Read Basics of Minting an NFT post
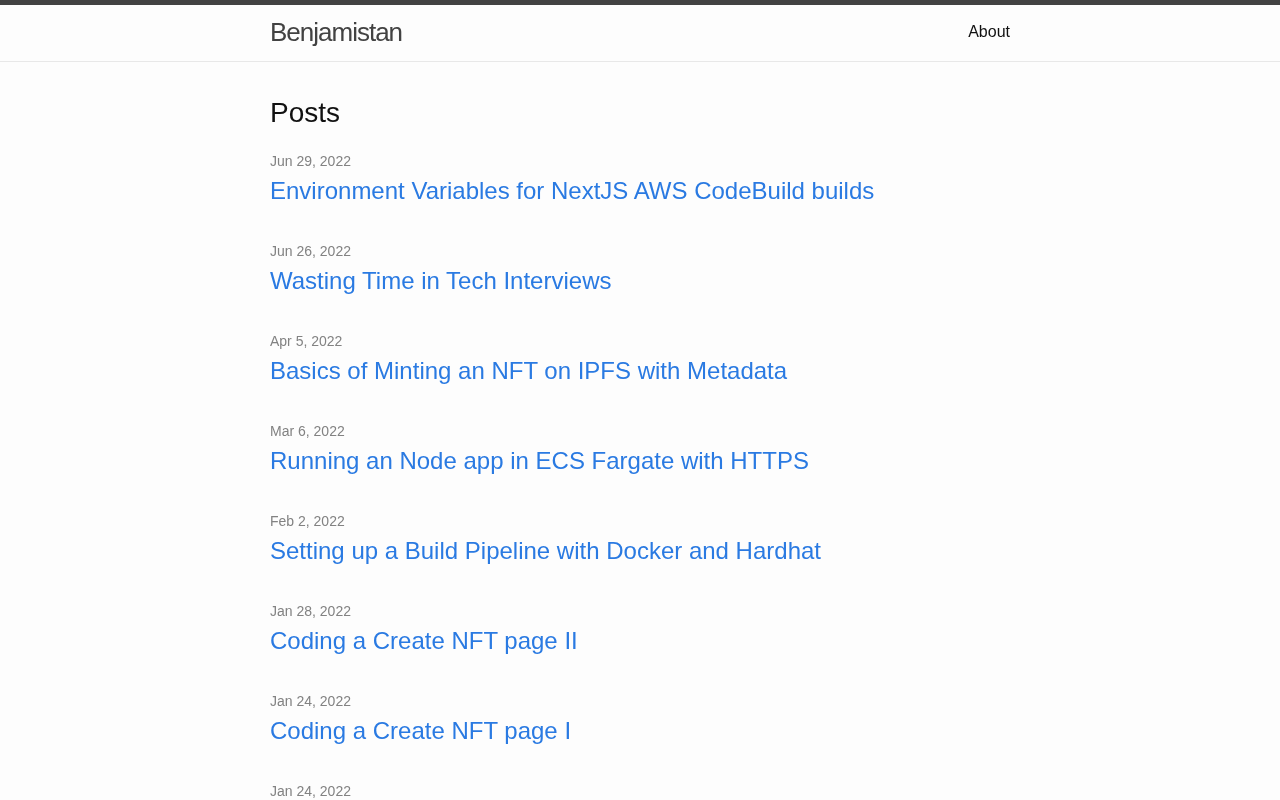The image size is (1280, 800). 528,371
